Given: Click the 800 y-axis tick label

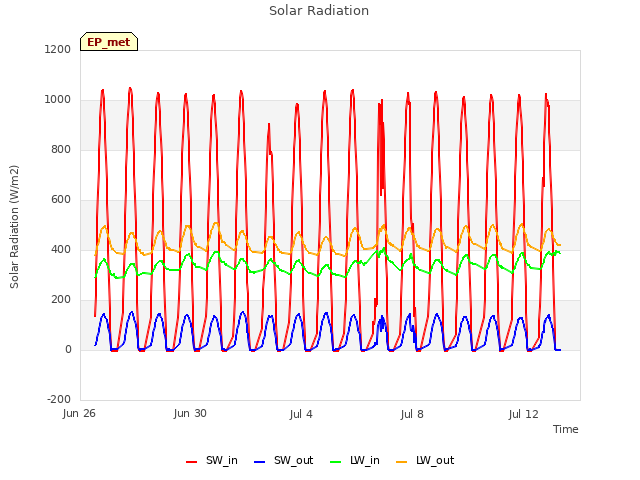Looking at the screenshot, I should pos(61,150).
